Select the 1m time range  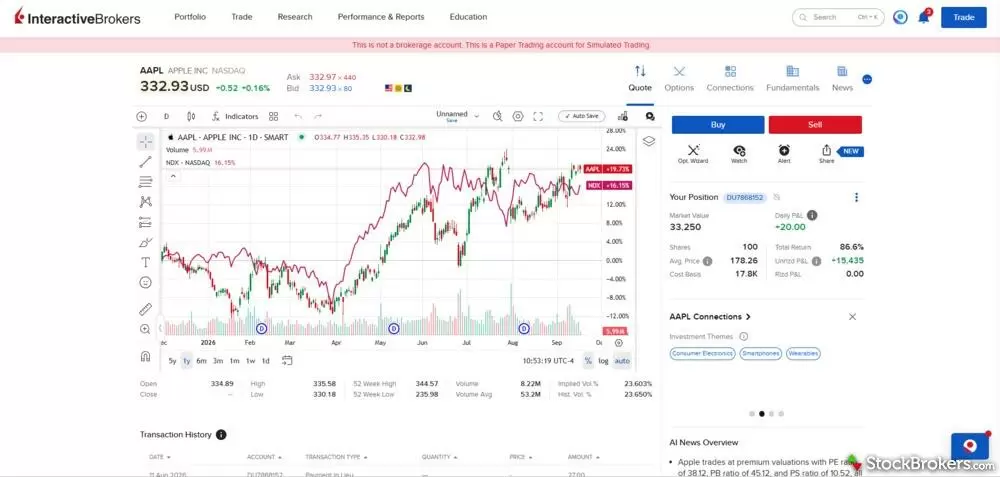coord(234,361)
